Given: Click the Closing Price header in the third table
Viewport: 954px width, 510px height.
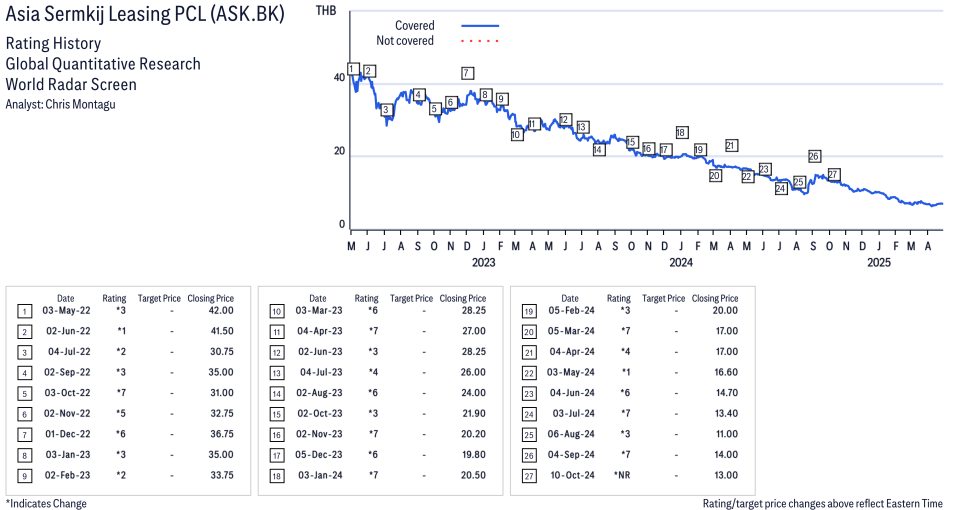Looking at the screenshot, I should [x=715, y=299].
